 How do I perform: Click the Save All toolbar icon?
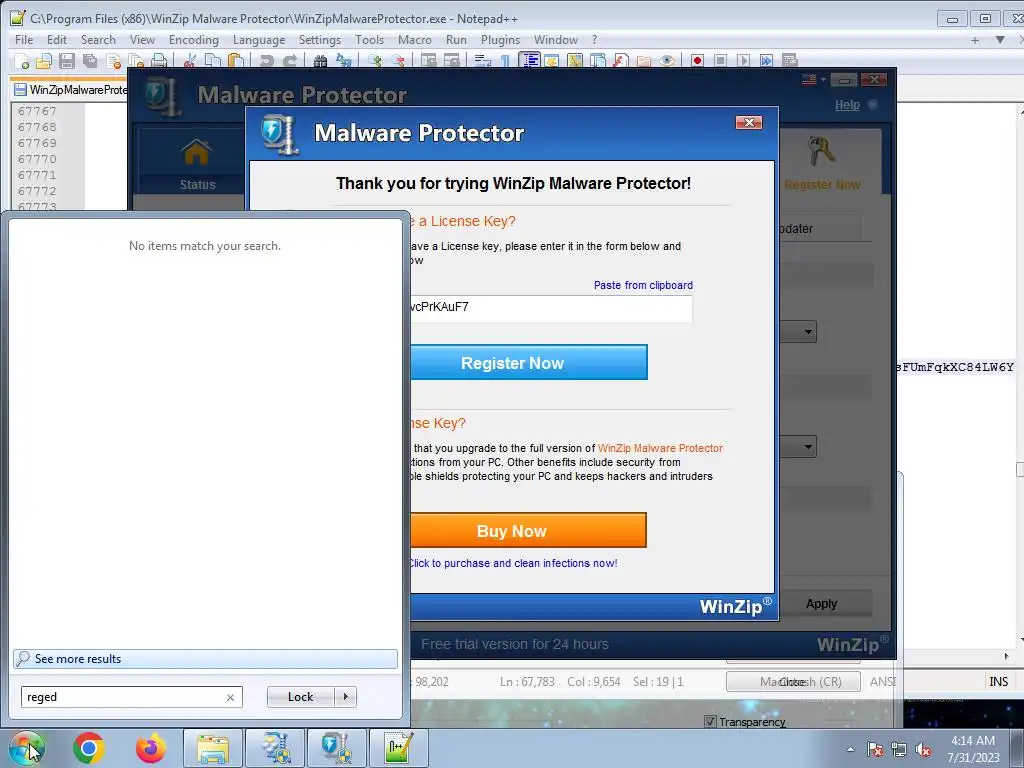point(89,61)
